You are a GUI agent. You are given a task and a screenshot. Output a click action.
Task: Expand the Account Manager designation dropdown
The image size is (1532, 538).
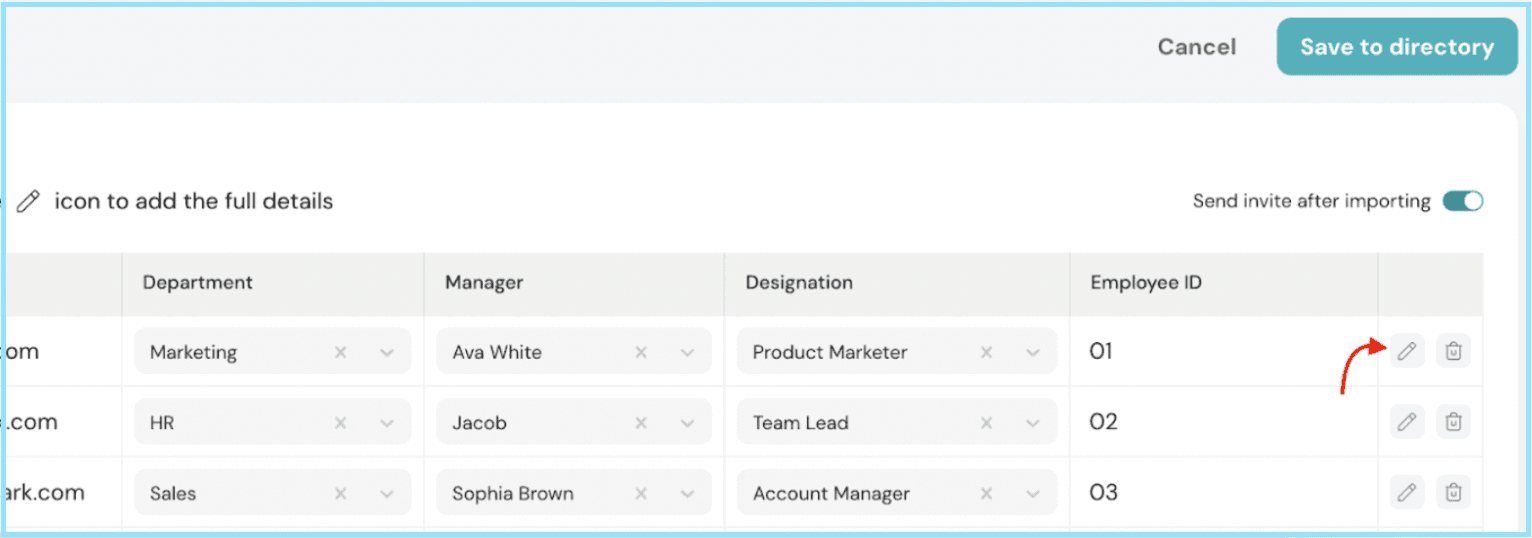[x=1033, y=493]
